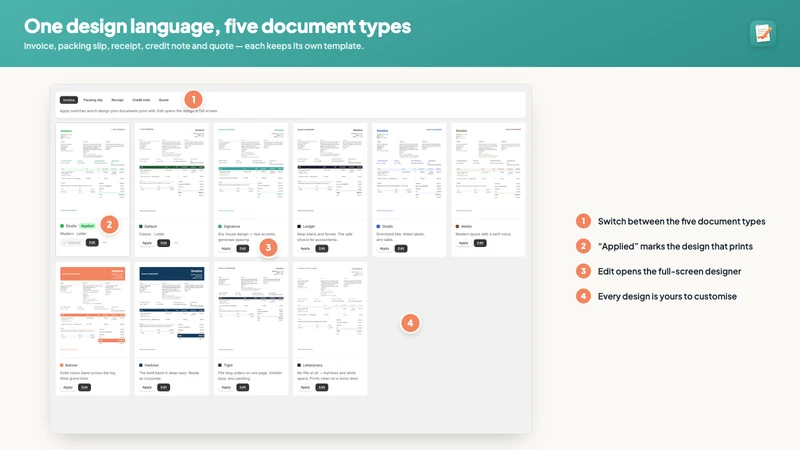Image resolution: width=800 pixels, height=450 pixels.
Task: Click the disabled Applied button on Studio card
Action: (71, 242)
